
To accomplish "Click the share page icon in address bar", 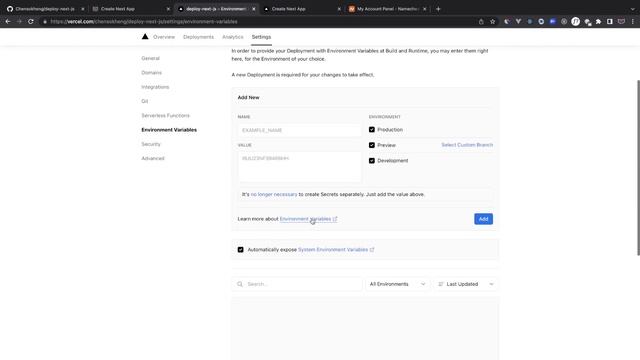I will pyautogui.click(x=481, y=22).
